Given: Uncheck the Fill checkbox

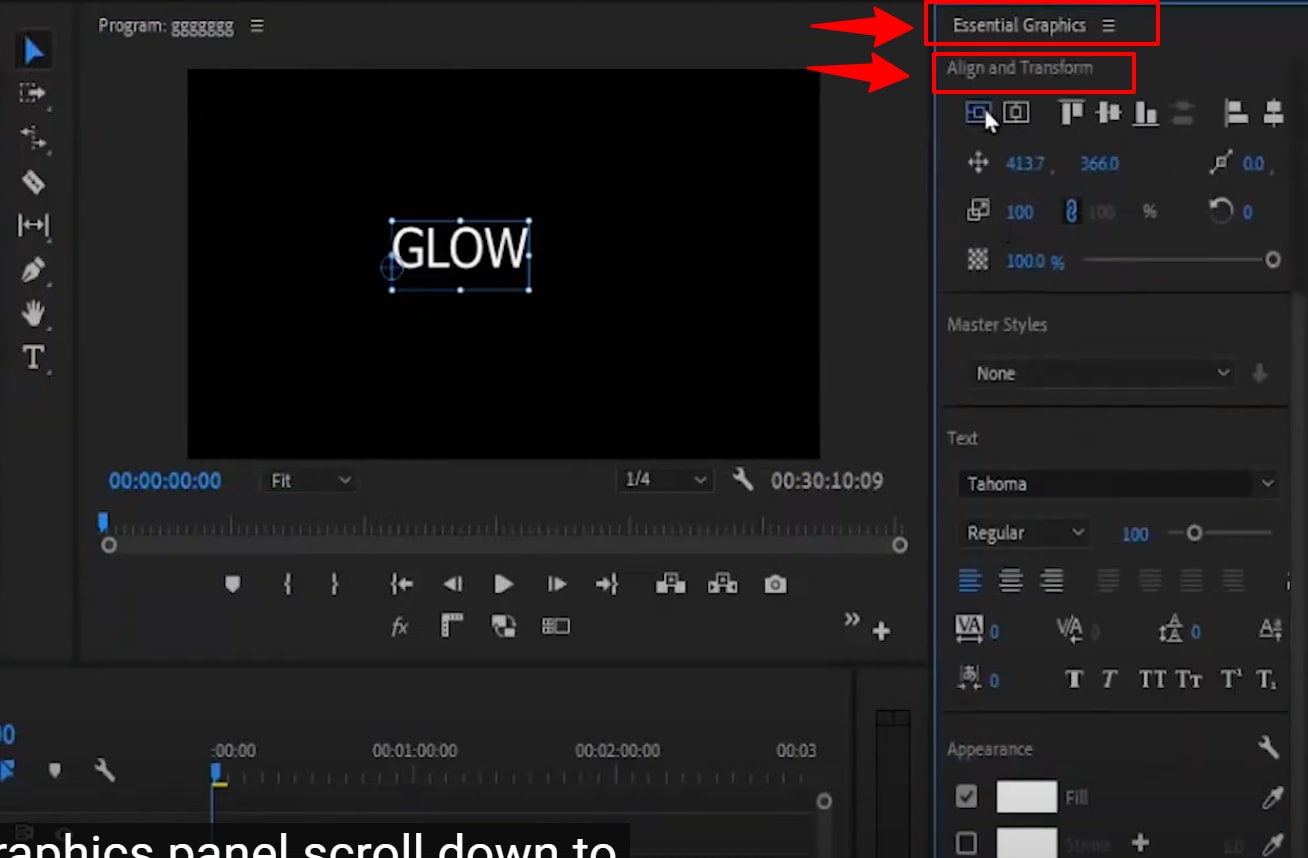Looking at the screenshot, I should [966, 797].
